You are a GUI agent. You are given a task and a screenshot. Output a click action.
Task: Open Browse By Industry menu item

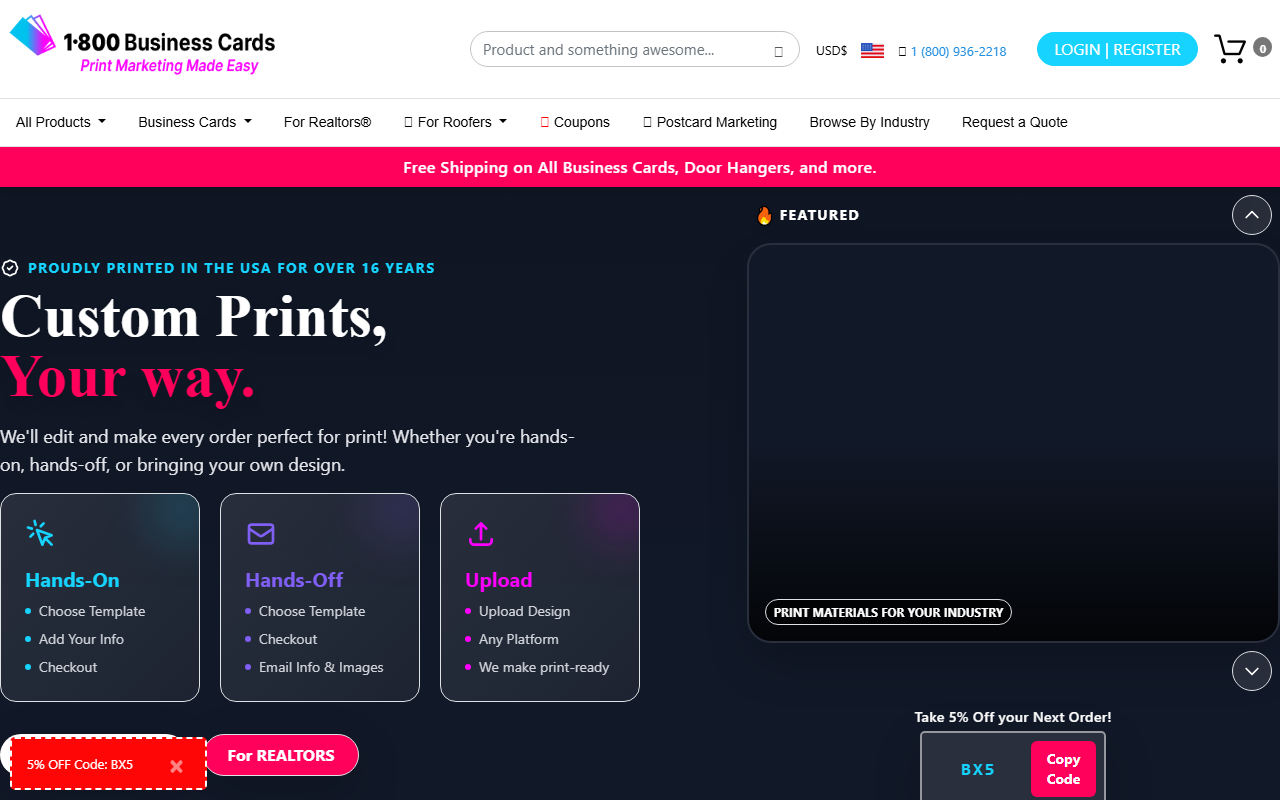point(870,122)
